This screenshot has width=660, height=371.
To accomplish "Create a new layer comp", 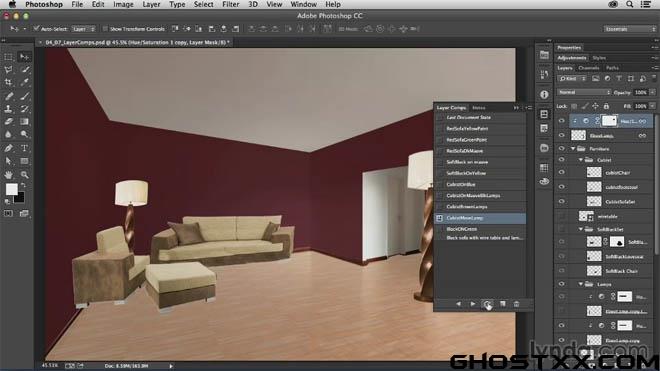I will [x=503, y=304].
